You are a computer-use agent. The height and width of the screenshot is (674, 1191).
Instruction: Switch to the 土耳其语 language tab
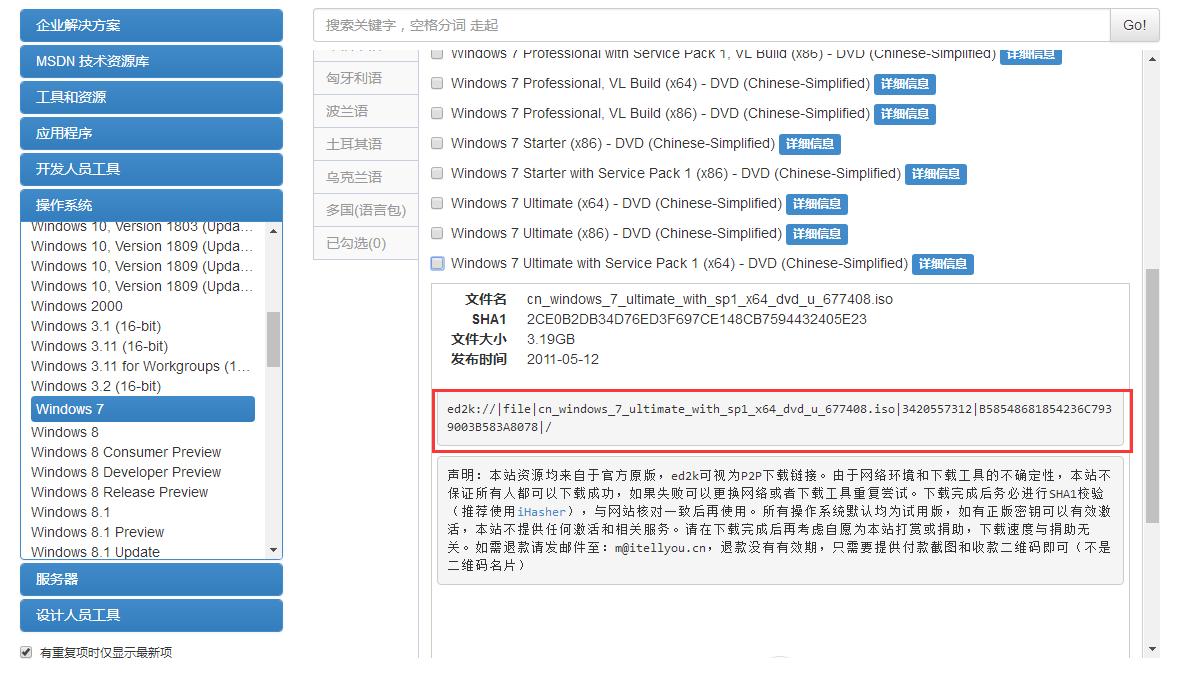pos(366,144)
